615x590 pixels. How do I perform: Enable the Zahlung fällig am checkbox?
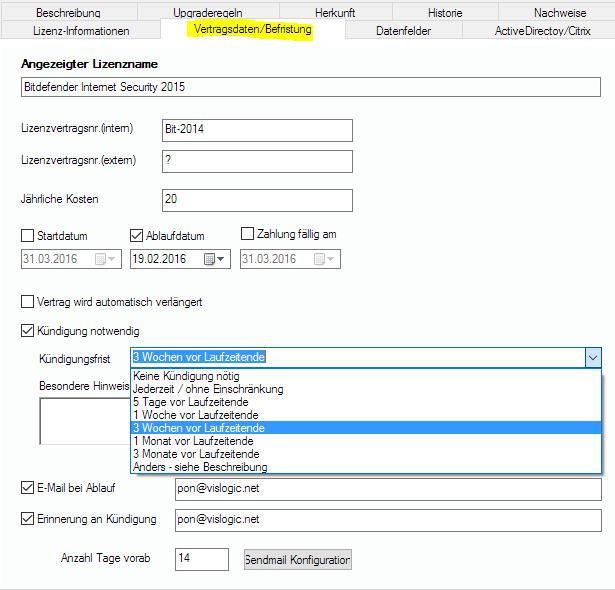pyautogui.click(x=247, y=233)
